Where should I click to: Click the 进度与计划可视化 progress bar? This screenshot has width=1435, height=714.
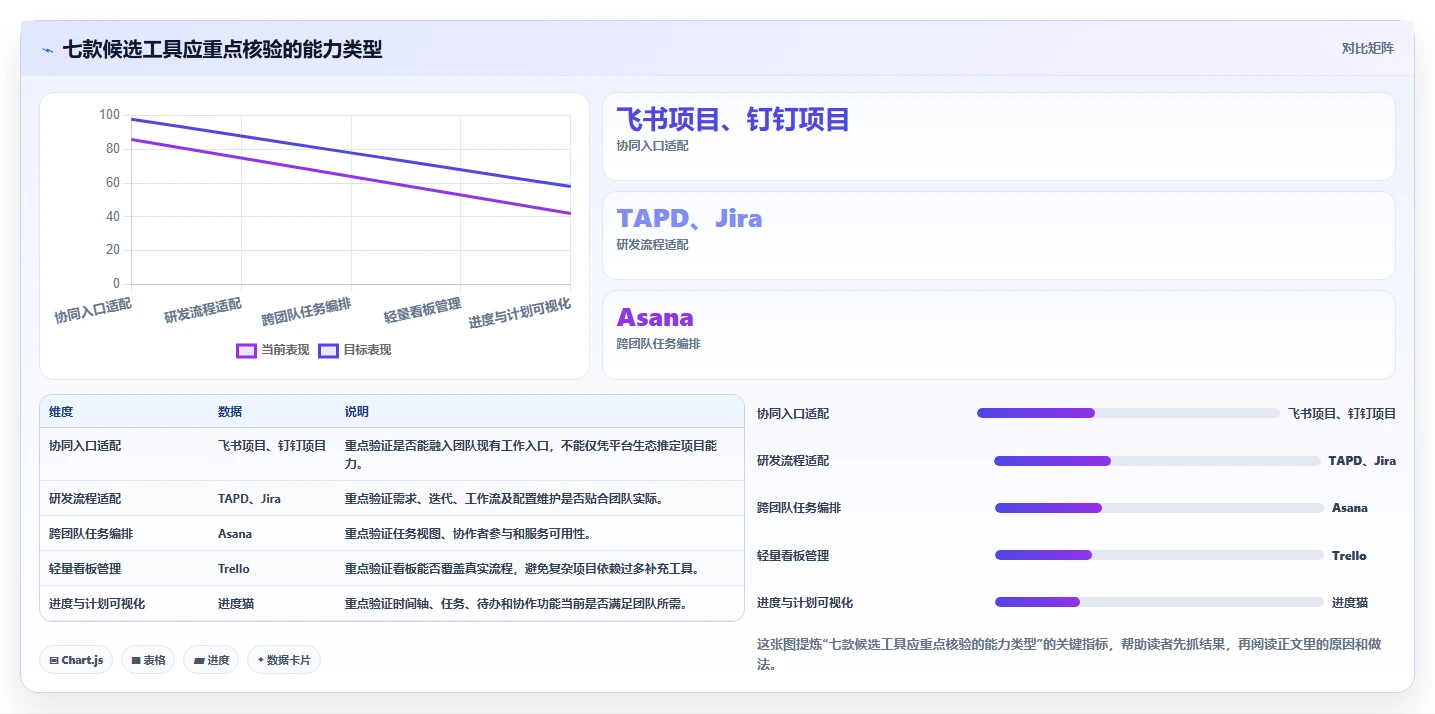pyautogui.click(x=1159, y=602)
